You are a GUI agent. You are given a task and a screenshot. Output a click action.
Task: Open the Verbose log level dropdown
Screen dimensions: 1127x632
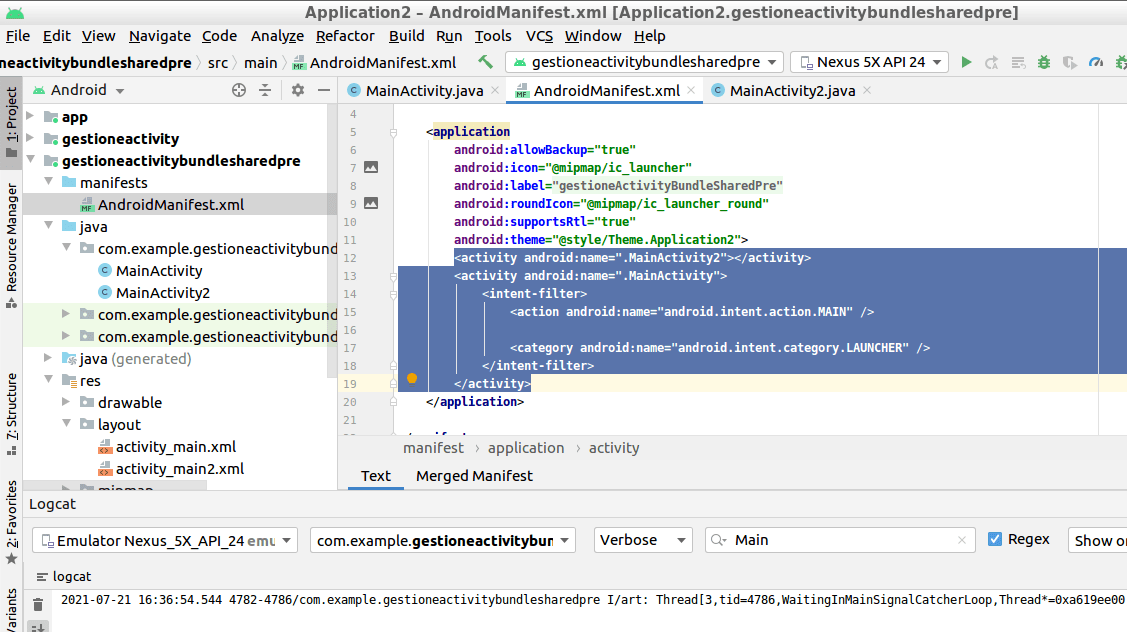pyautogui.click(x=643, y=540)
